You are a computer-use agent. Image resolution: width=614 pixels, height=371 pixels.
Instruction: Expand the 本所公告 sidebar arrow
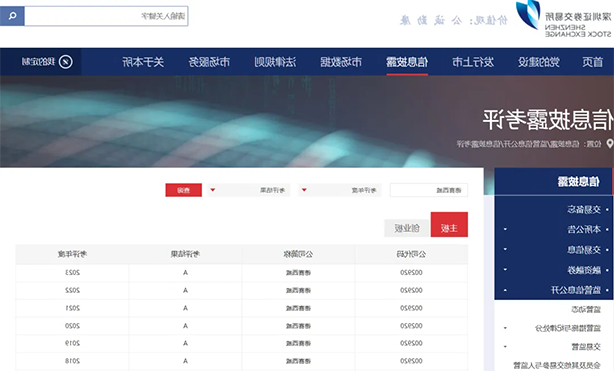(x=505, y=229)
